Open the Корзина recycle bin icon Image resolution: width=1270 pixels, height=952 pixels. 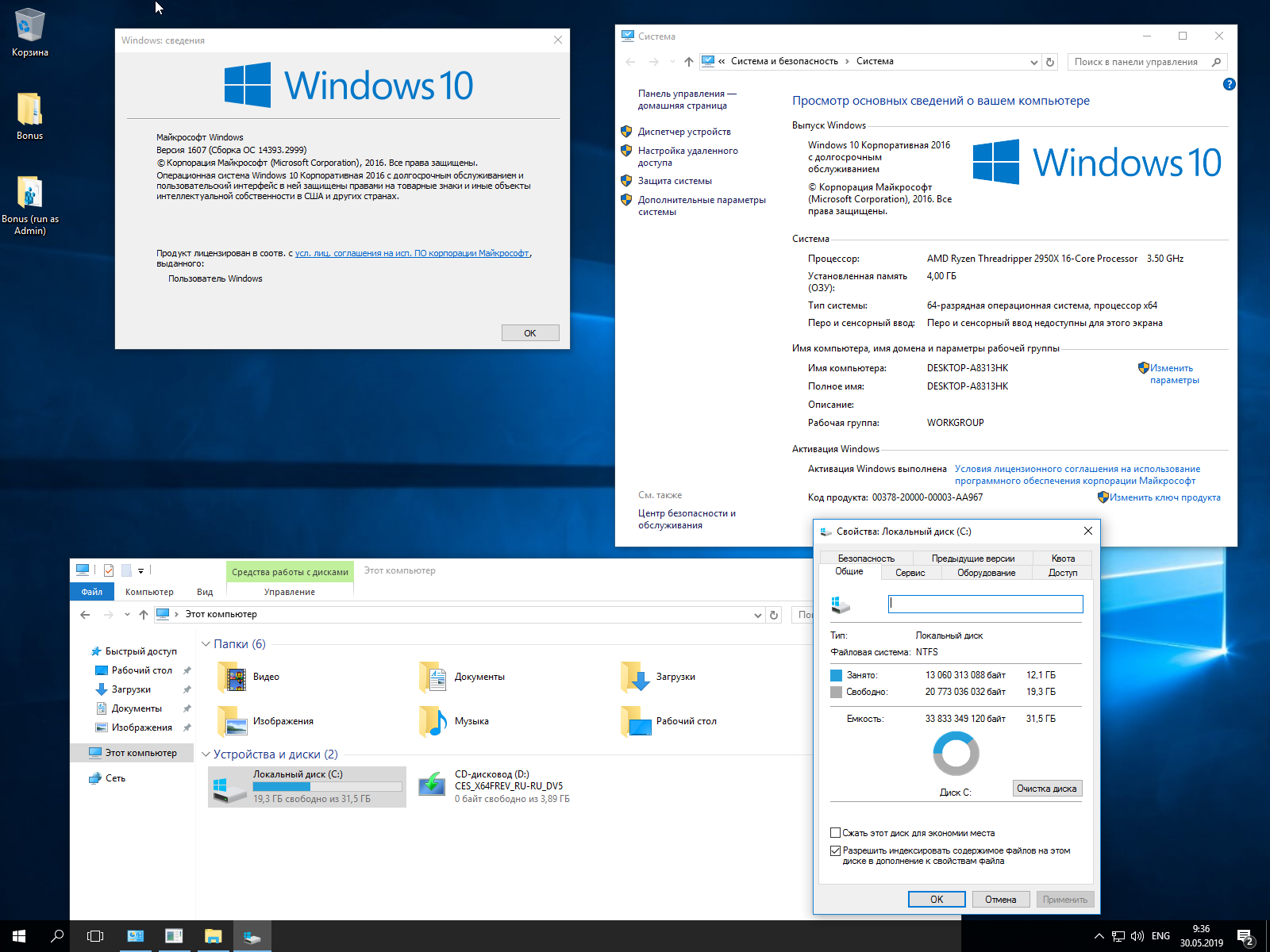click(x=30, y=32)
